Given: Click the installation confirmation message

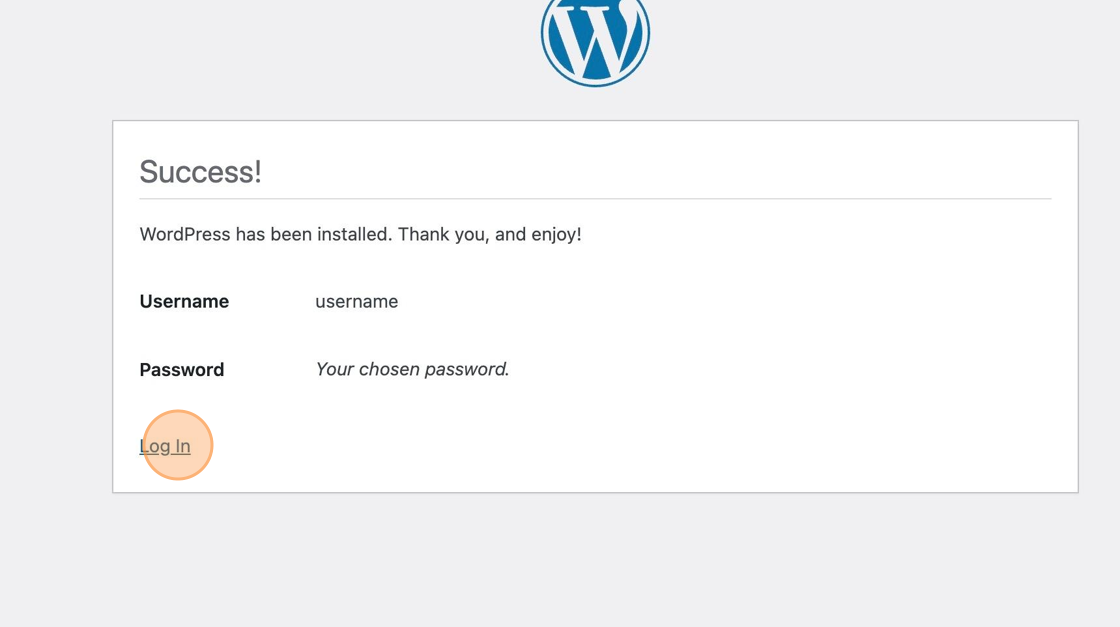Looking at the screenshot, I should pyautogui.click(x=361, y=234).
